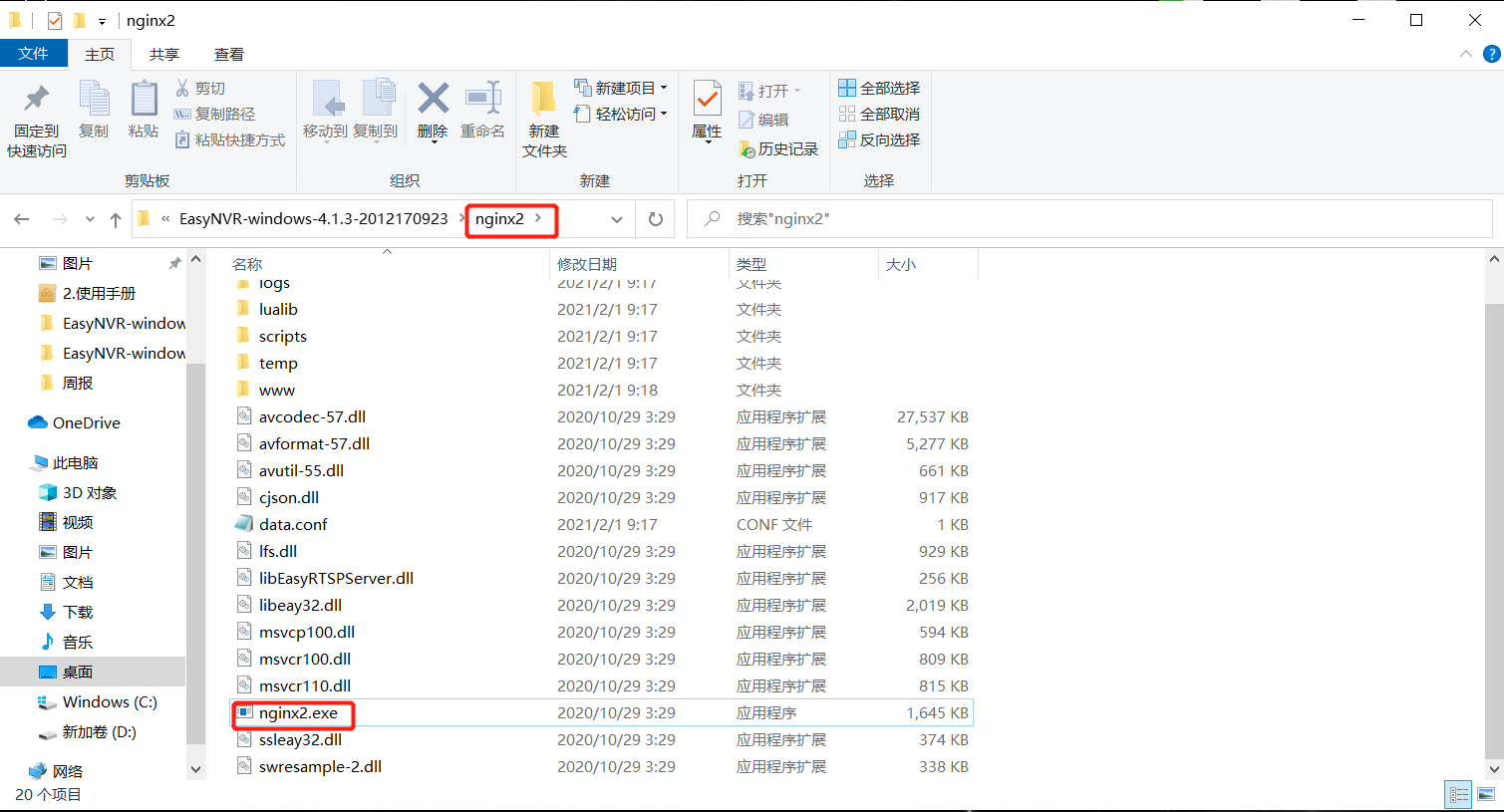Refresh the nginx2 folder view
Screen dimensions: 1504x812
656,219
